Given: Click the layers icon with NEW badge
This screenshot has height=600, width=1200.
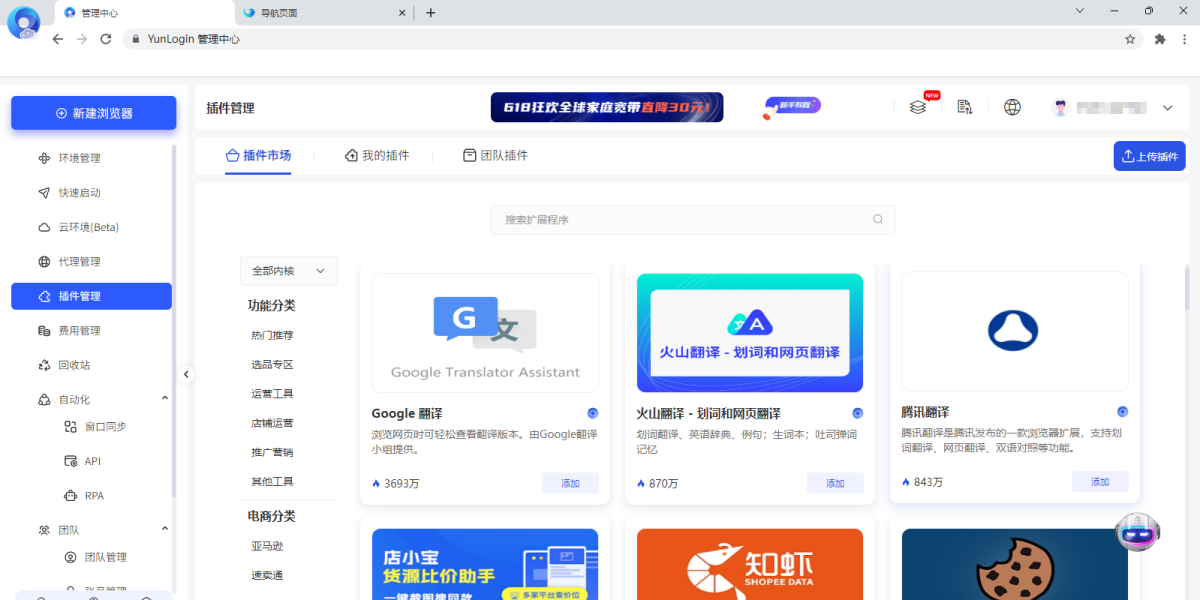Looking at the screenshot, I should [x=919, y=107].
